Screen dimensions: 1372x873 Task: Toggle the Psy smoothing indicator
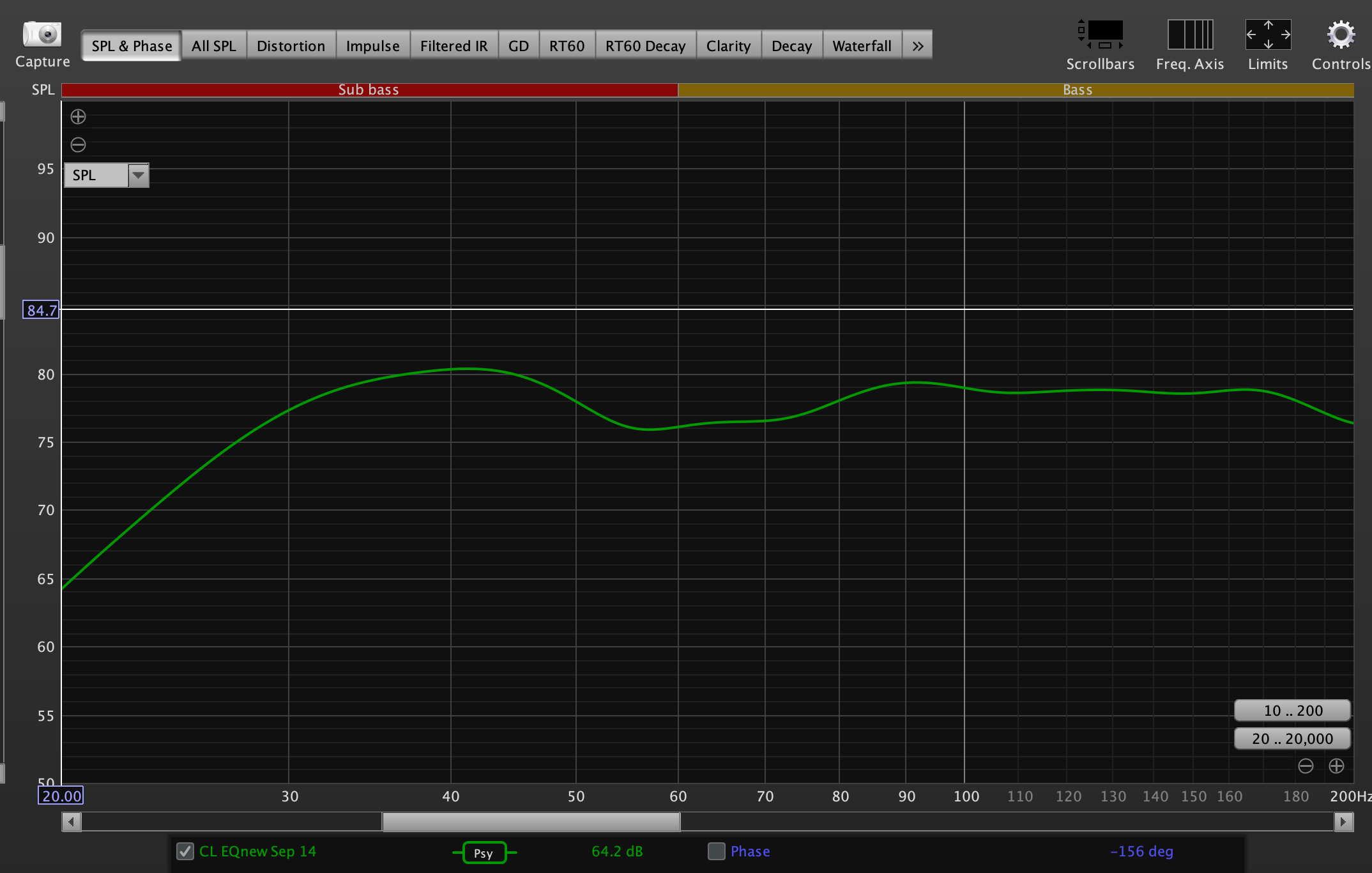(484, 853)
